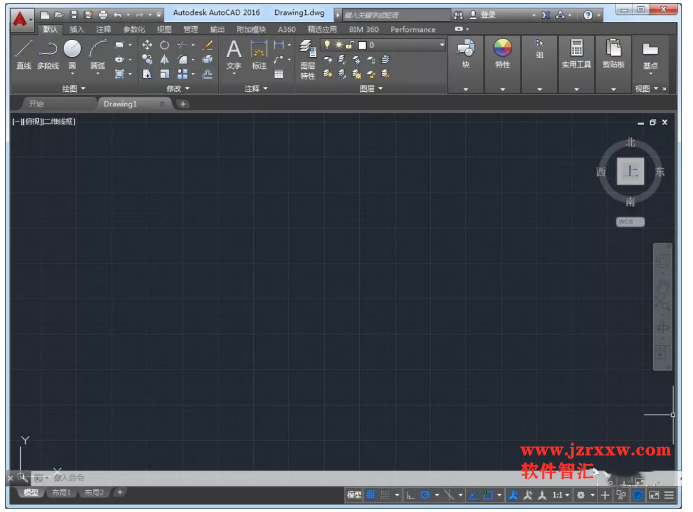
Task: Open the Annotate (注释) ribbon tab
Action: tap(103, 29)
